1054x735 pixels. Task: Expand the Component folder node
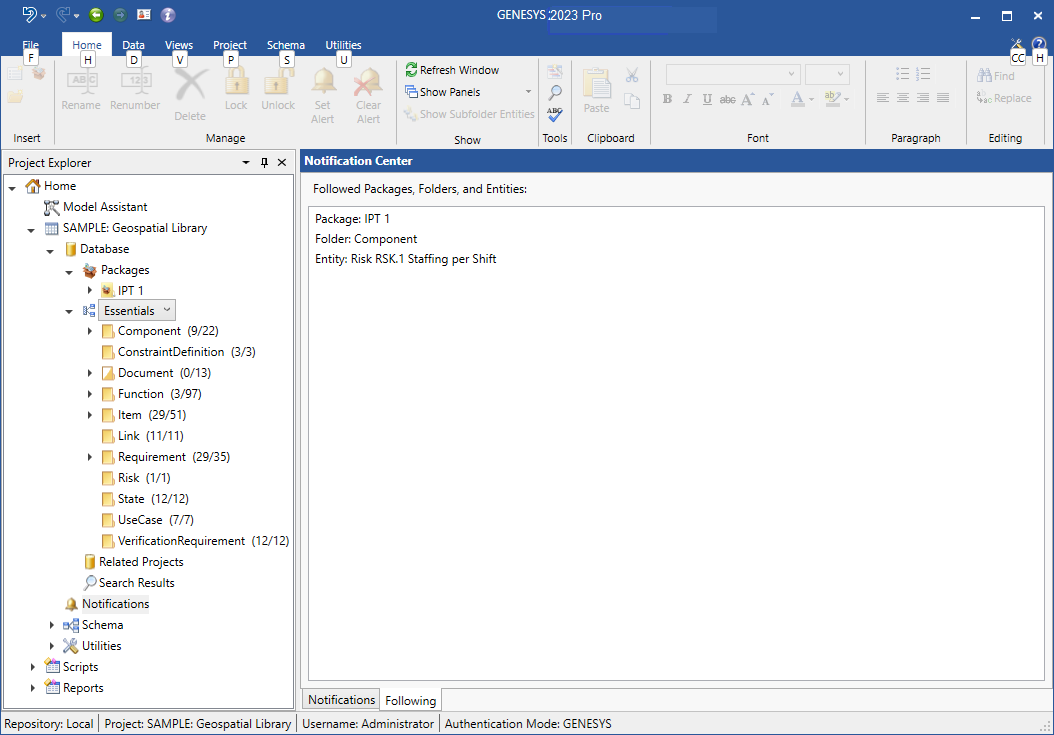(x=89, y=331)
